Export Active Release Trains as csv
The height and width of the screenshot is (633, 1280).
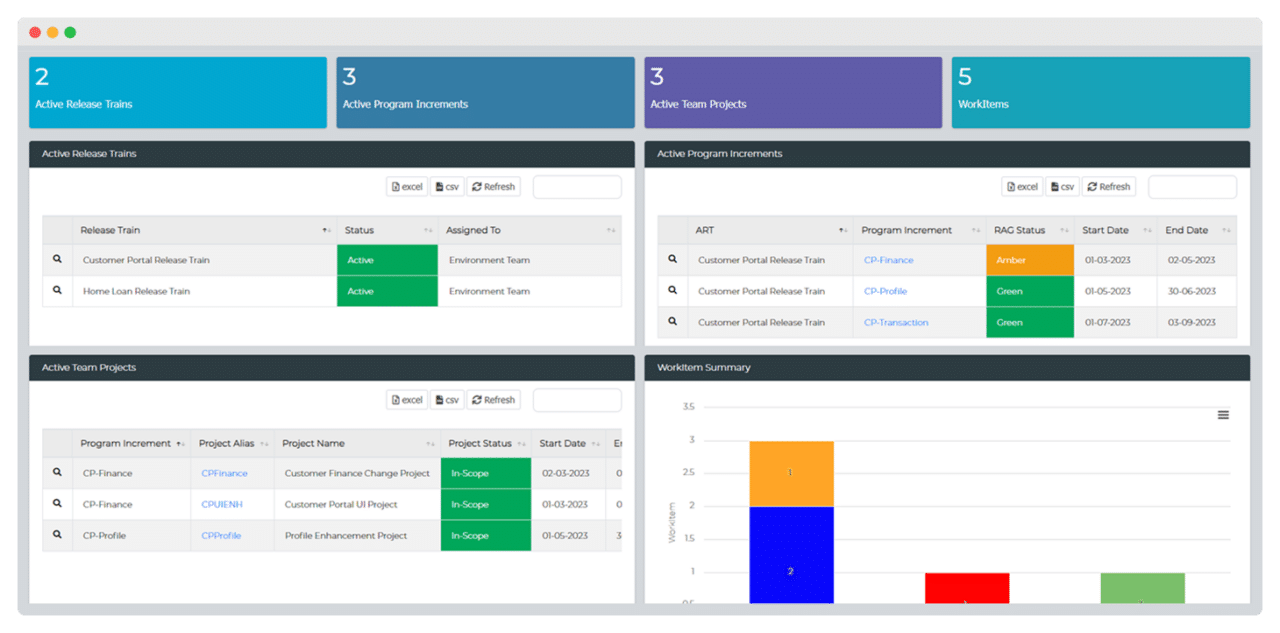[x=447, y=186]
